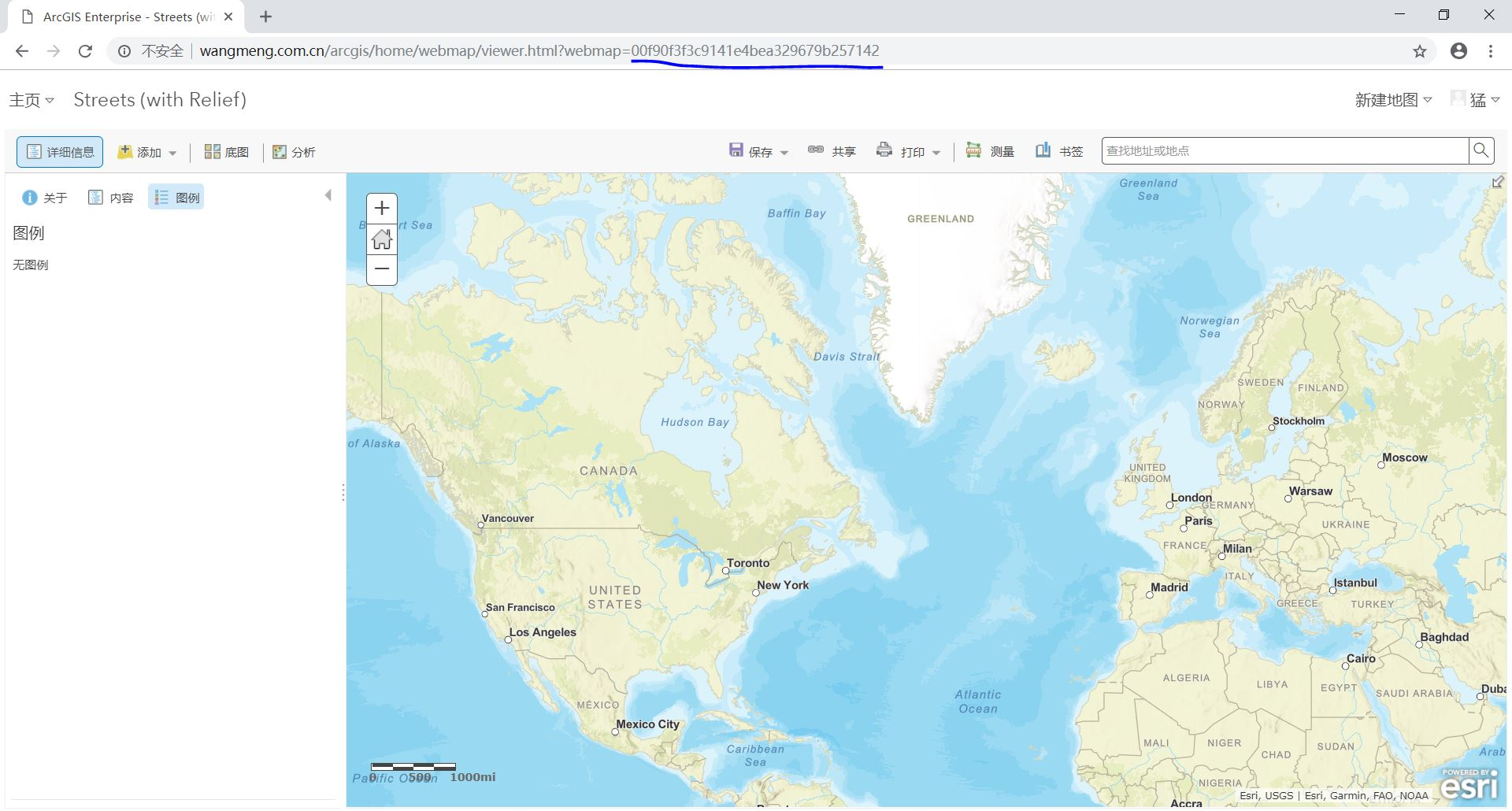The height and width of the screenshot is (811, 1512).
Task: Click the 测量 measure tool
Action: point(990,150)
